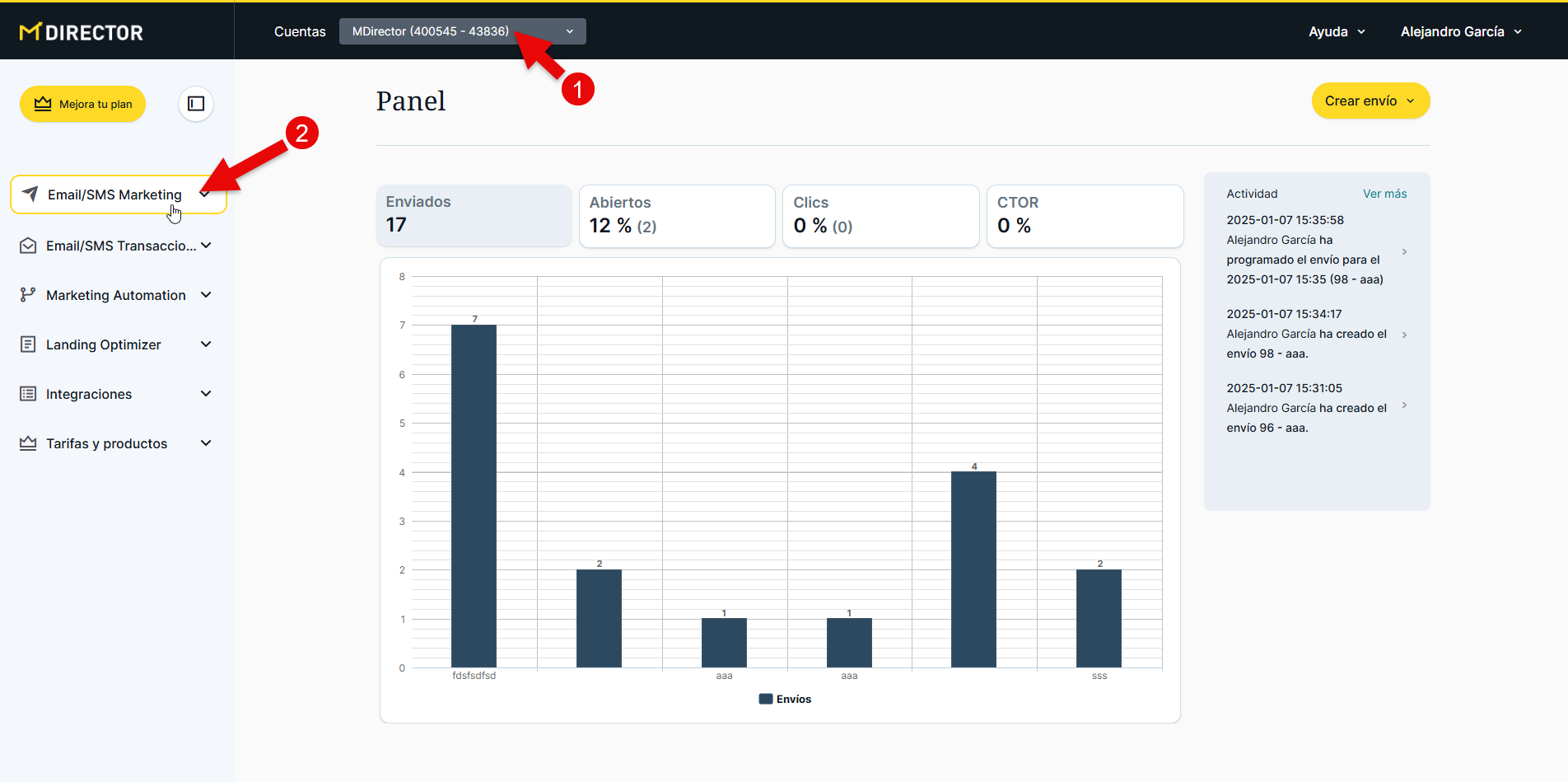Click the Marketing Automation branch icon
This screenshot has width=1568, height=782.
(x=28, y=295)
